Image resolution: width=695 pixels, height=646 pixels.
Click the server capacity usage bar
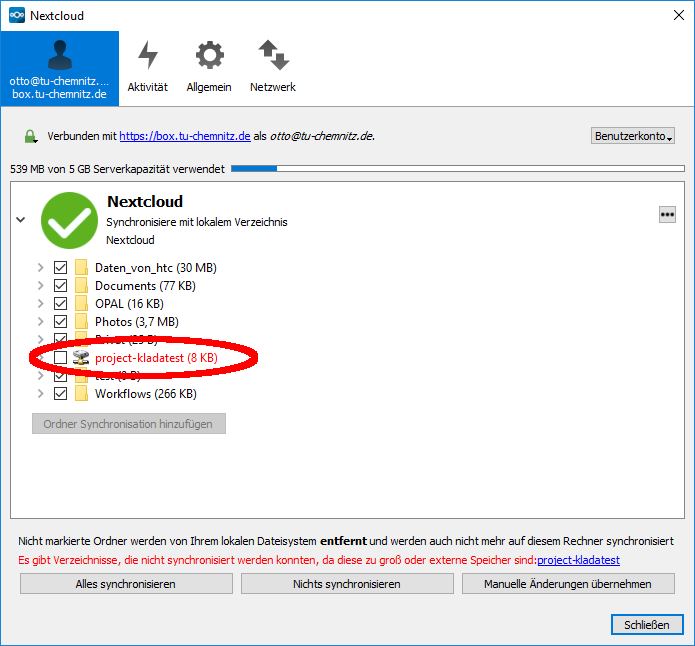[x=457, y=169]
